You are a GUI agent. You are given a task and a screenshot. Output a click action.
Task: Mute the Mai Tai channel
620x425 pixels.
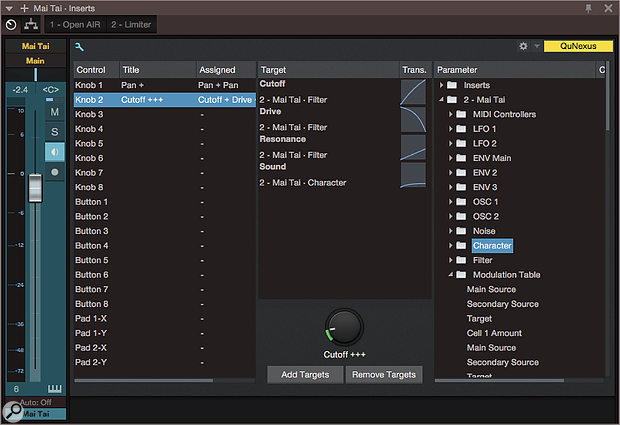coord(55,112)
